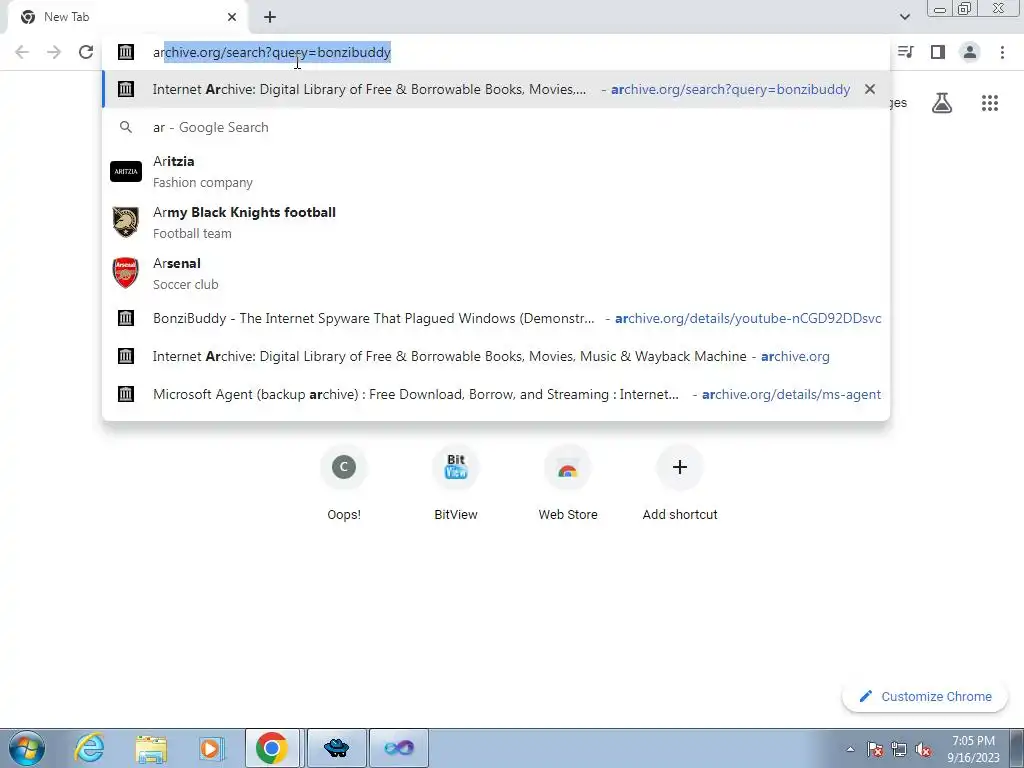Image resolution: width=1024 pixels, height=768 pixels.
Task: Open the BonziBuddy Internet Spyware suggestion
Action: tap(496, 318)
